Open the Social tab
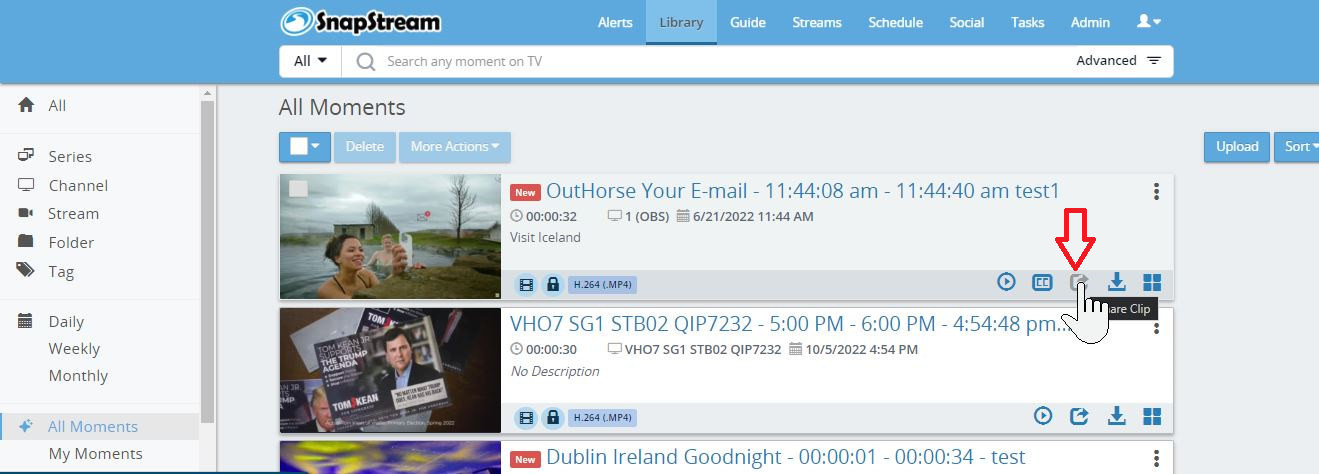Viewport: 1319px width, 474px height. 967,22
